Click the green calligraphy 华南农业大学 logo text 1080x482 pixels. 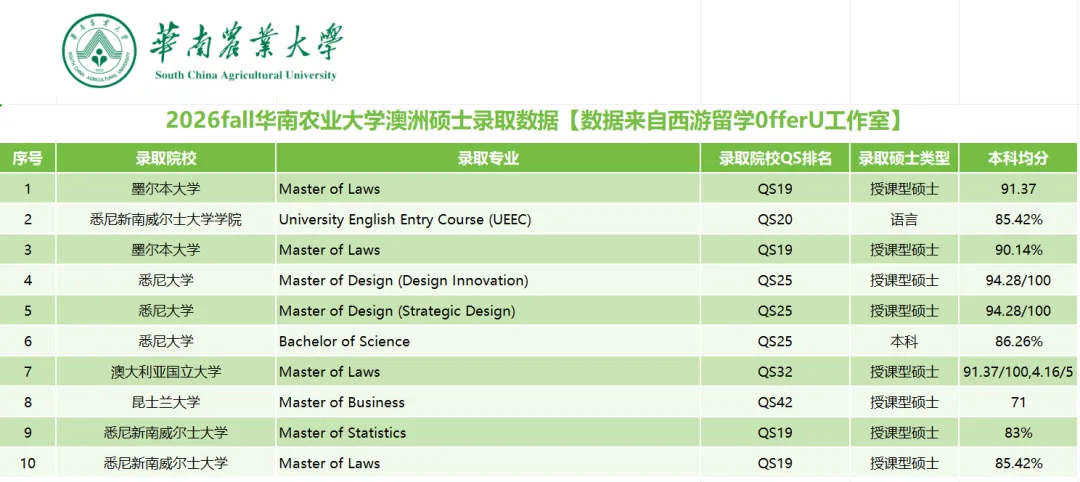click(x=247, y=43)
